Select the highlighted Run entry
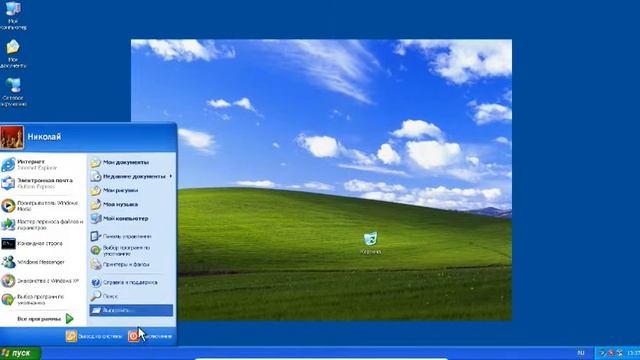The width and height of the screenshot is (640, 360). click(x=131, y=310)
